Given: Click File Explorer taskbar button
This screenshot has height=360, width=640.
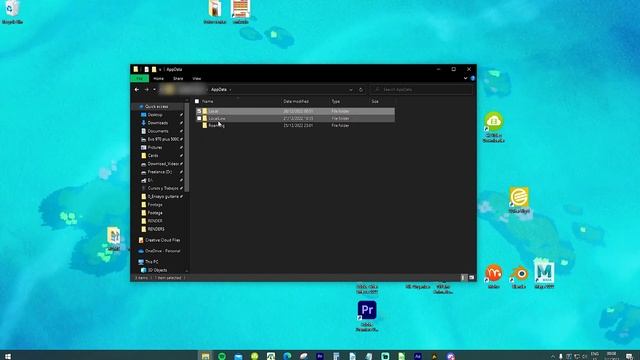Looking at the screenshot, I should (205, 356).
